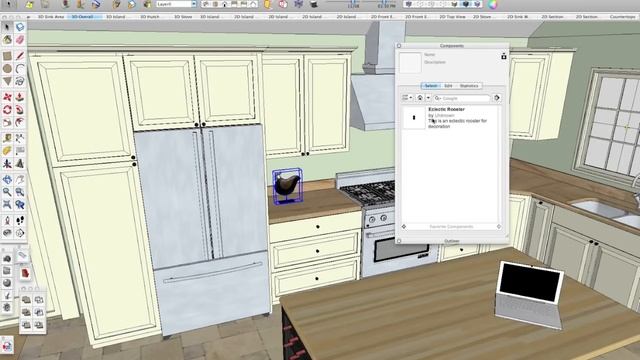Switch to the 3D Hutch scene tab

tap(150, 17)
